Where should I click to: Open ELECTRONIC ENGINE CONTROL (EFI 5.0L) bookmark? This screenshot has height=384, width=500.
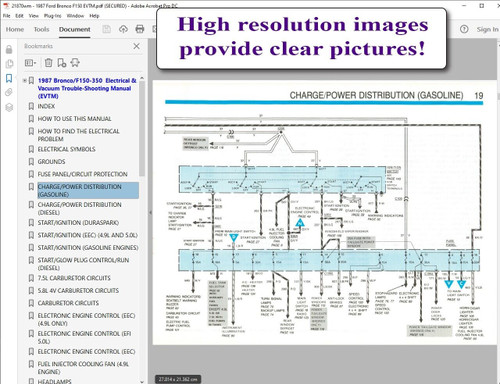(x=84, y=337)
